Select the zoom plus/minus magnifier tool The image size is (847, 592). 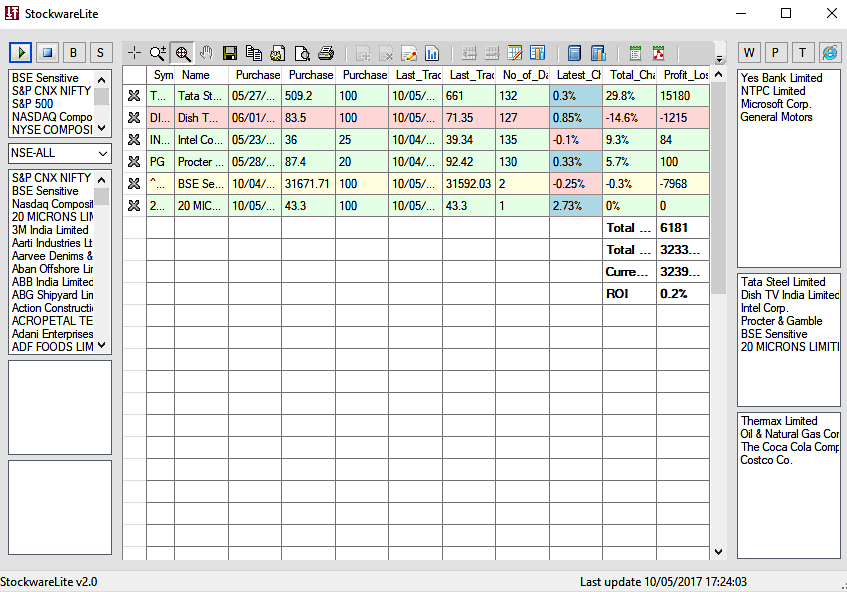158,53
